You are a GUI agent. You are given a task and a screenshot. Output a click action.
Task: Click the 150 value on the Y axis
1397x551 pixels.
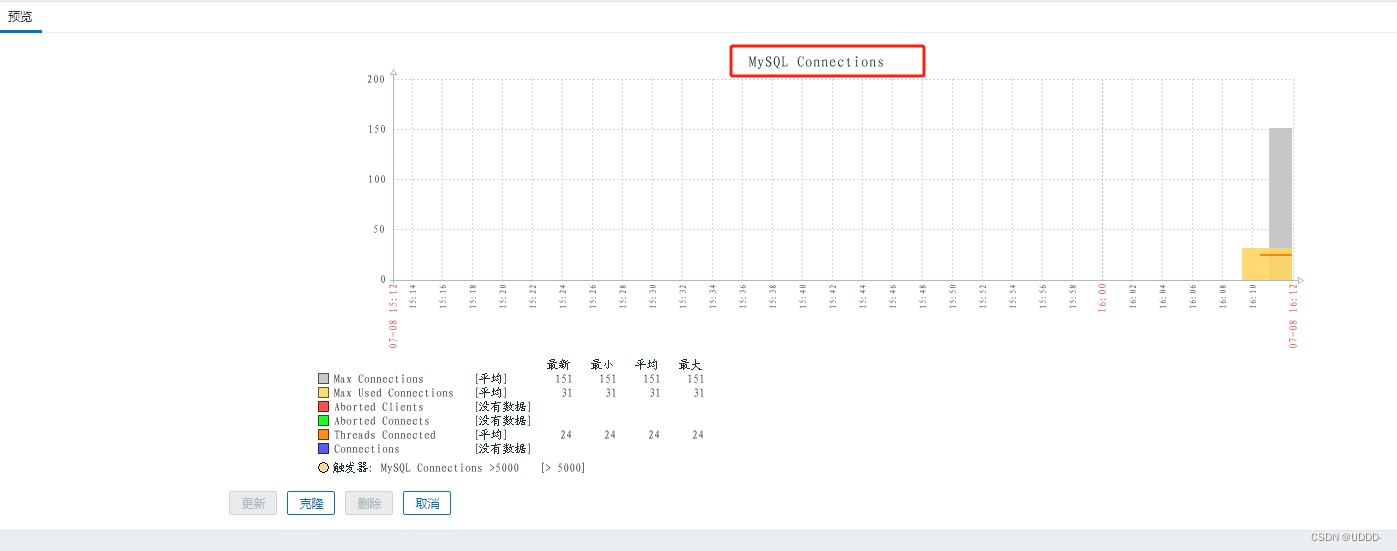(x=377, y=130)
